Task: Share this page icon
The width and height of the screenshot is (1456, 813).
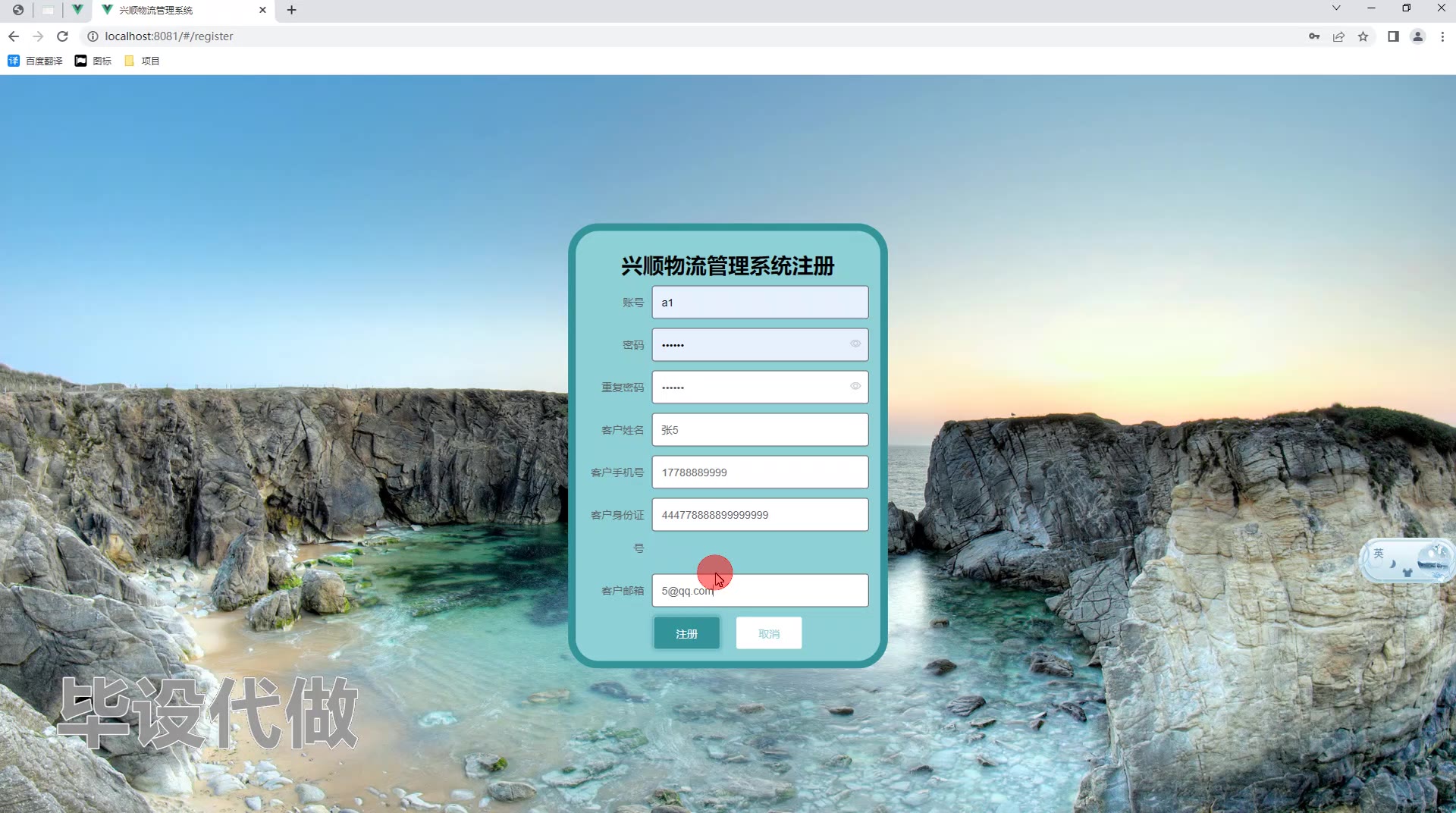Action: click(x=1338, y=36)
